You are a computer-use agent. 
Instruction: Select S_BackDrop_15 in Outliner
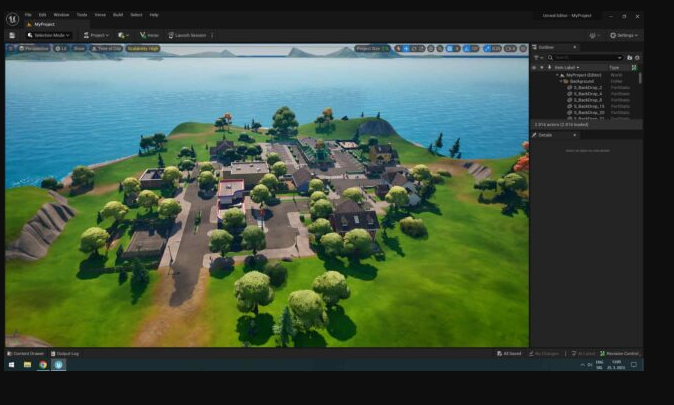coord(588,106)
